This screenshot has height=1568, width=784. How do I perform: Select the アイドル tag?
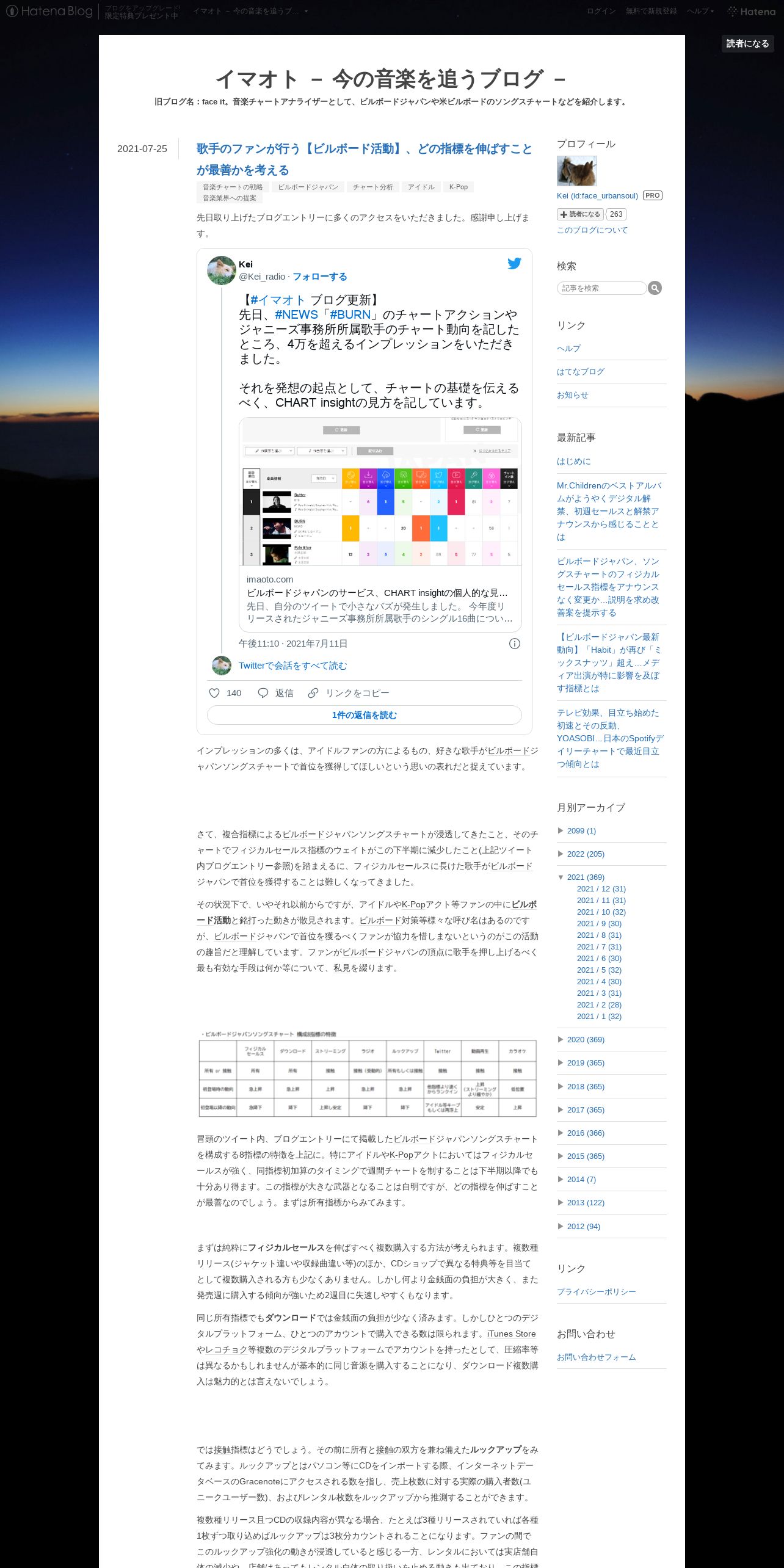(x=421, y=187)
